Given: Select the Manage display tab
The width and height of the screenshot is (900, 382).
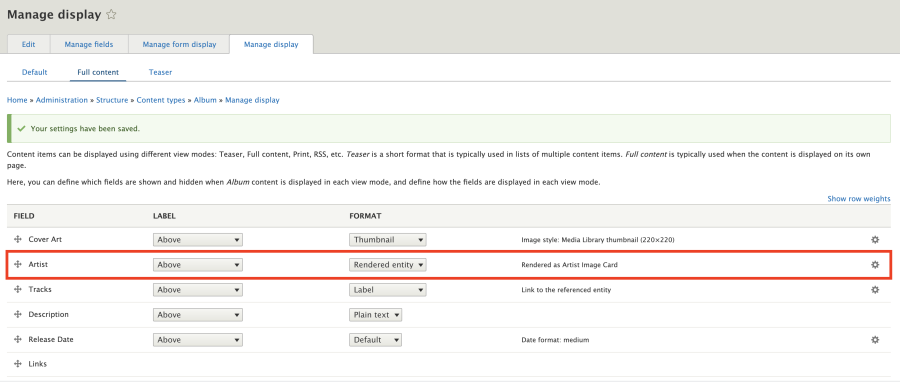Looking at the screenshot, I should pyautogui.click(x=271, y=44).
